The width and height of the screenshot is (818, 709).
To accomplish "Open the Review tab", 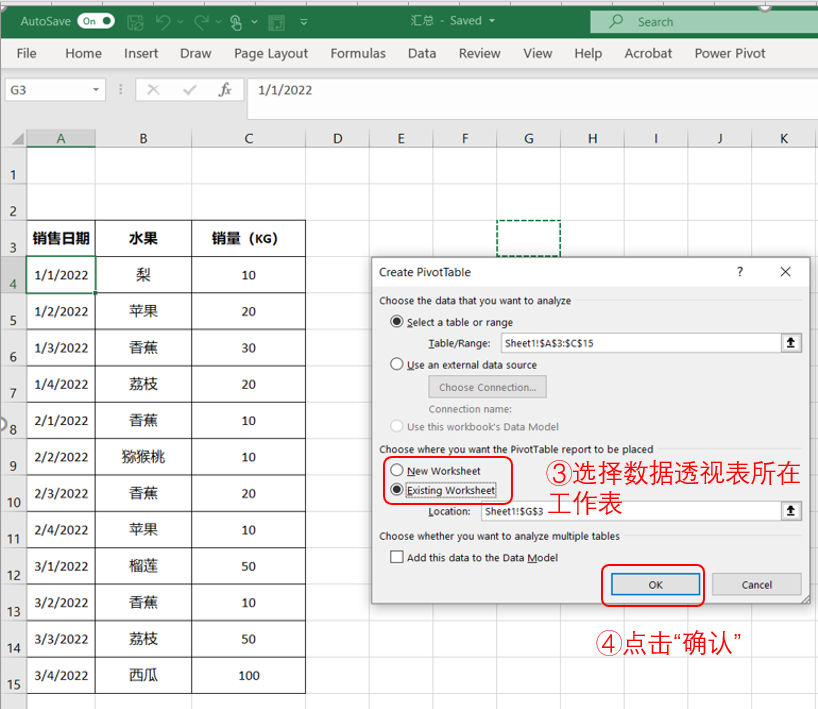I will click(x=479, y=53).
